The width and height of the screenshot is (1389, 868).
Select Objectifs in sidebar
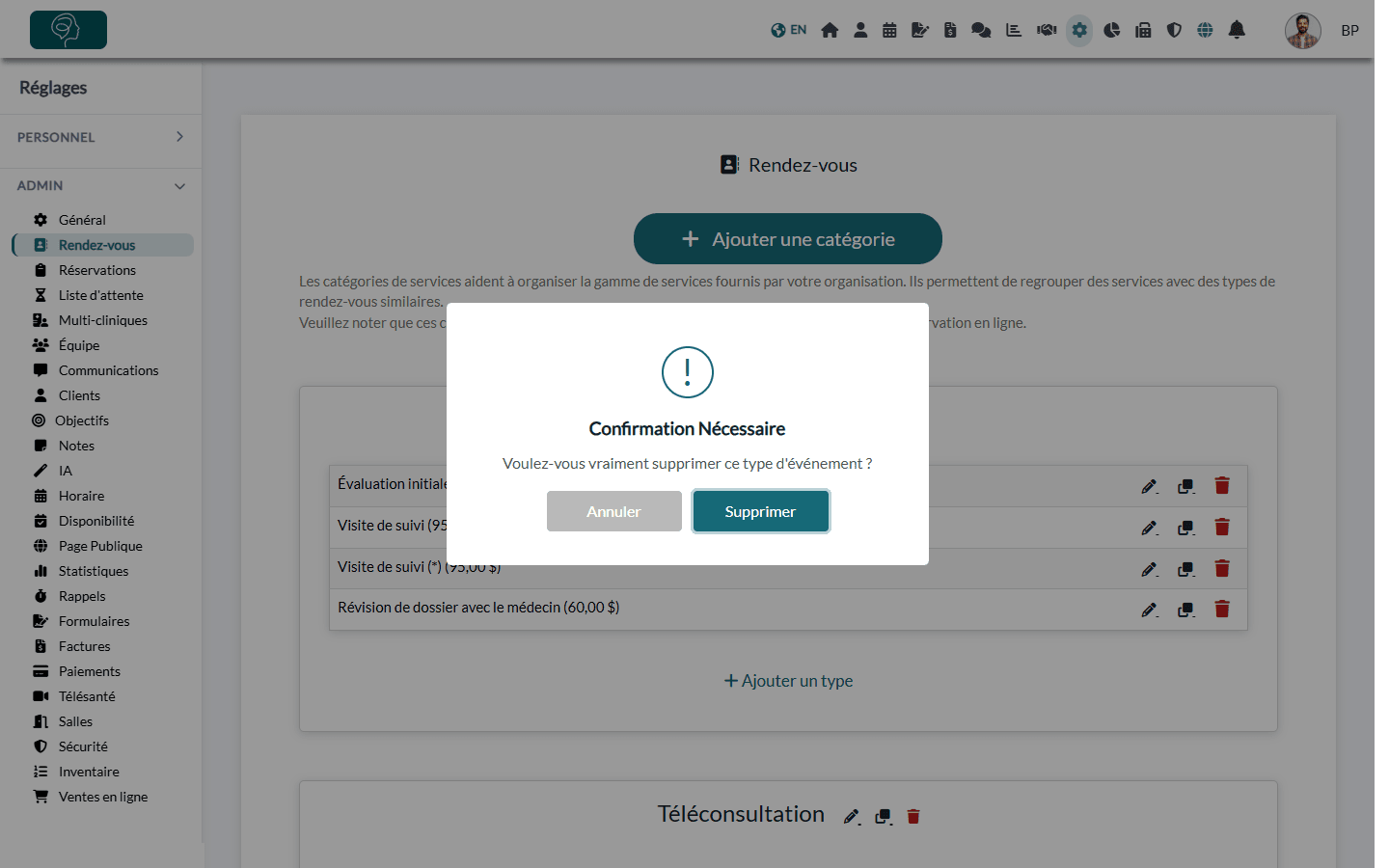coord(81,420)
